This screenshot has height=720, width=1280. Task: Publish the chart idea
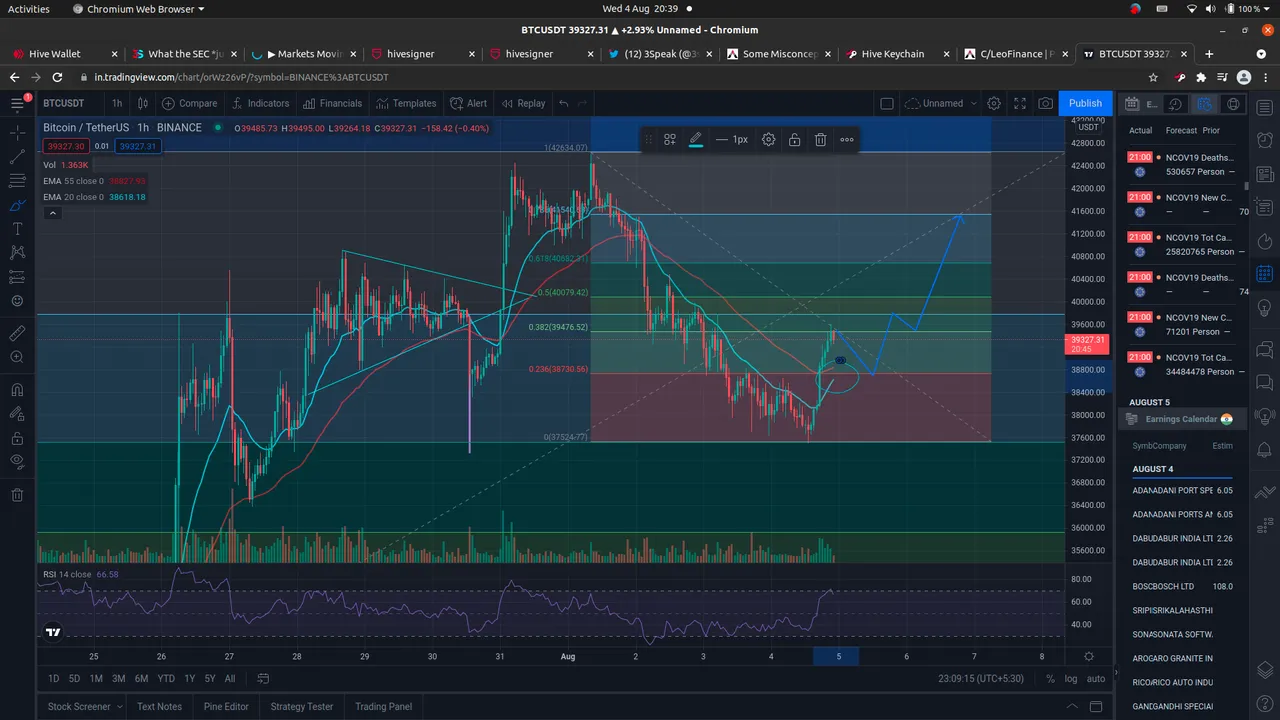point(1085,103)
